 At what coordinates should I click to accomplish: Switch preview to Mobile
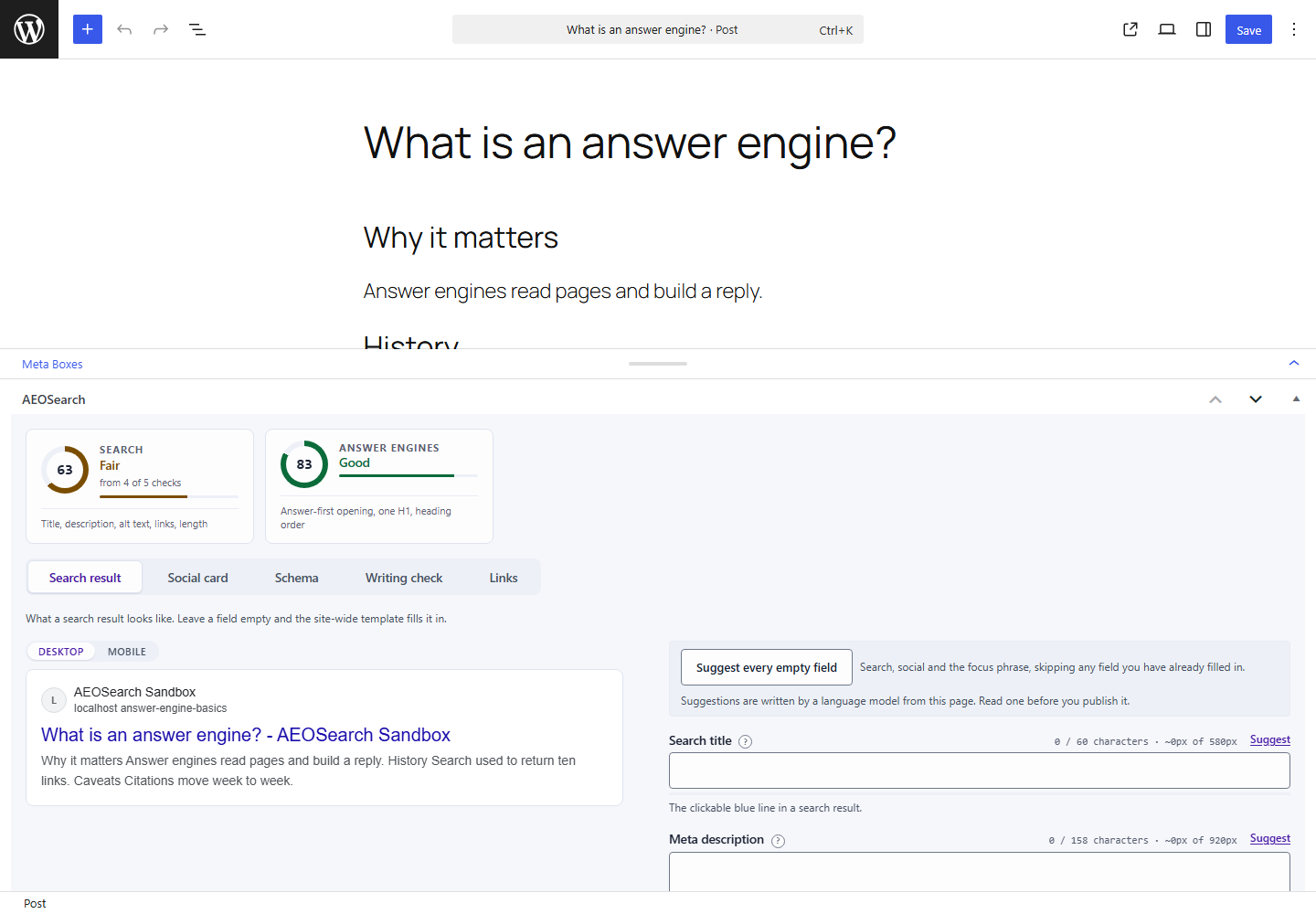[x=127, y=652]
